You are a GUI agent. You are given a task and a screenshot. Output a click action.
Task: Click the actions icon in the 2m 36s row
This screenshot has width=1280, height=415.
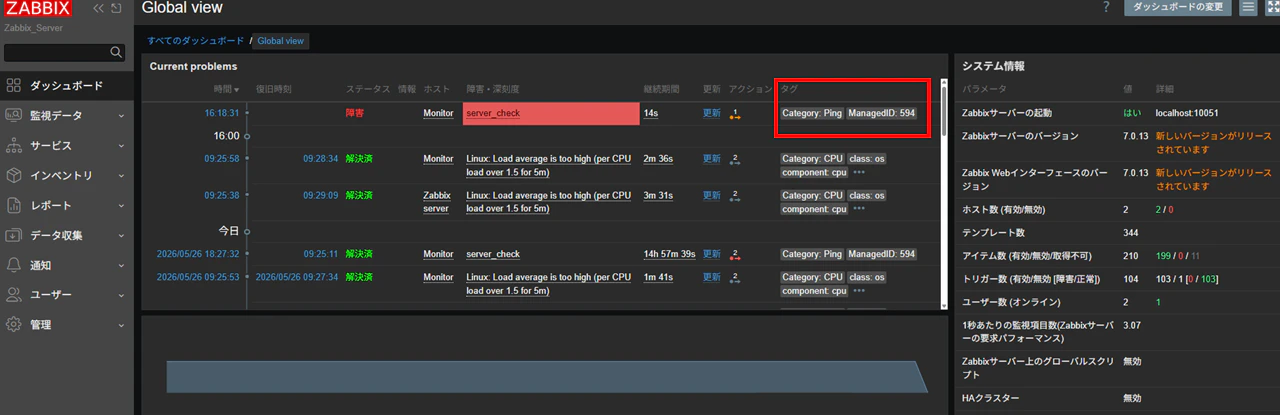(734, 160)
